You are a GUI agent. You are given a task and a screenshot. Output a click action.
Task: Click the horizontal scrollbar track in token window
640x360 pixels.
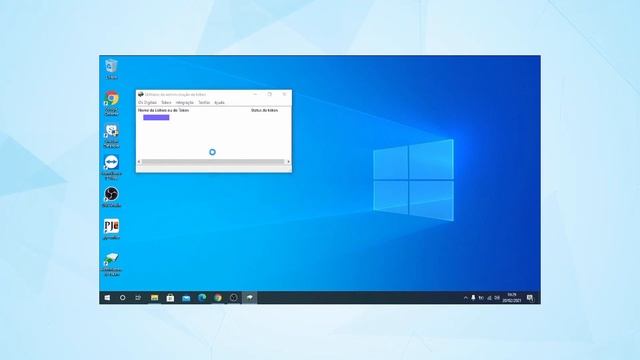(213, 162)
